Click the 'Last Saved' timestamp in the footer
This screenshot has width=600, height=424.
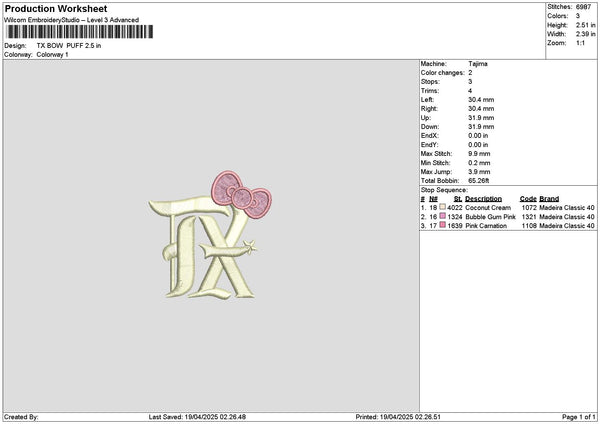197,417
